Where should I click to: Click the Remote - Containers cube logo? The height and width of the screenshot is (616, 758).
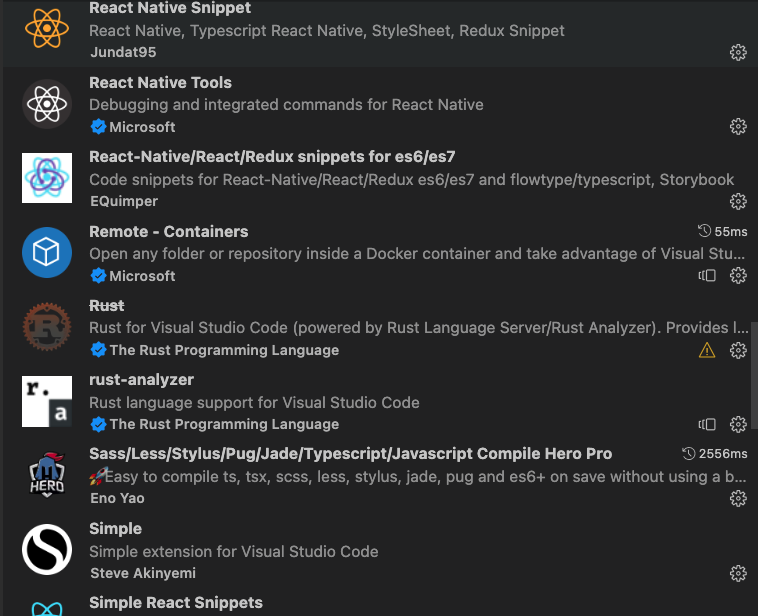click(x=47, y=252)
